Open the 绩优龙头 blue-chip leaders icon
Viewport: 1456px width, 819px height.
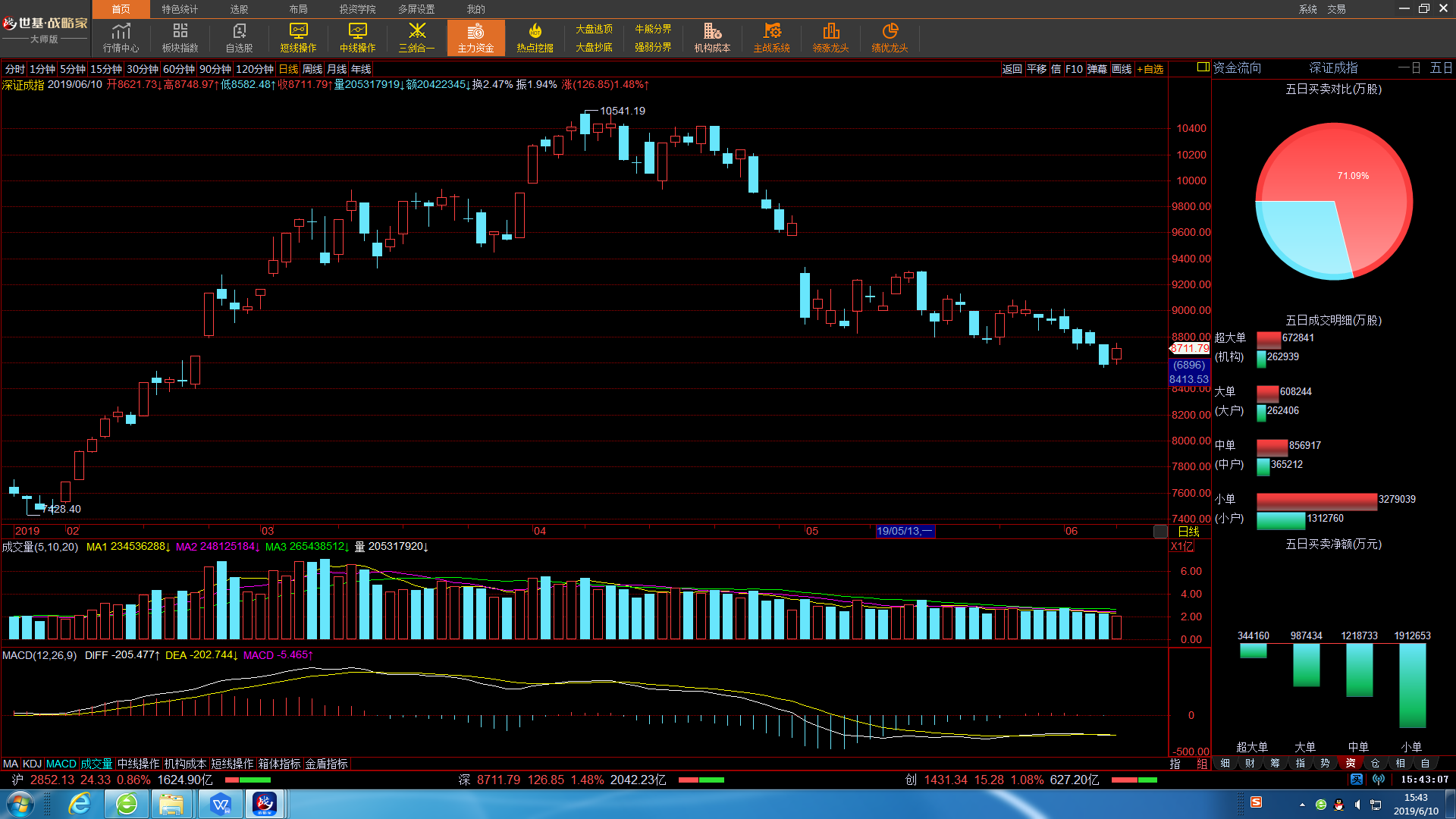[x=890, y=37]
